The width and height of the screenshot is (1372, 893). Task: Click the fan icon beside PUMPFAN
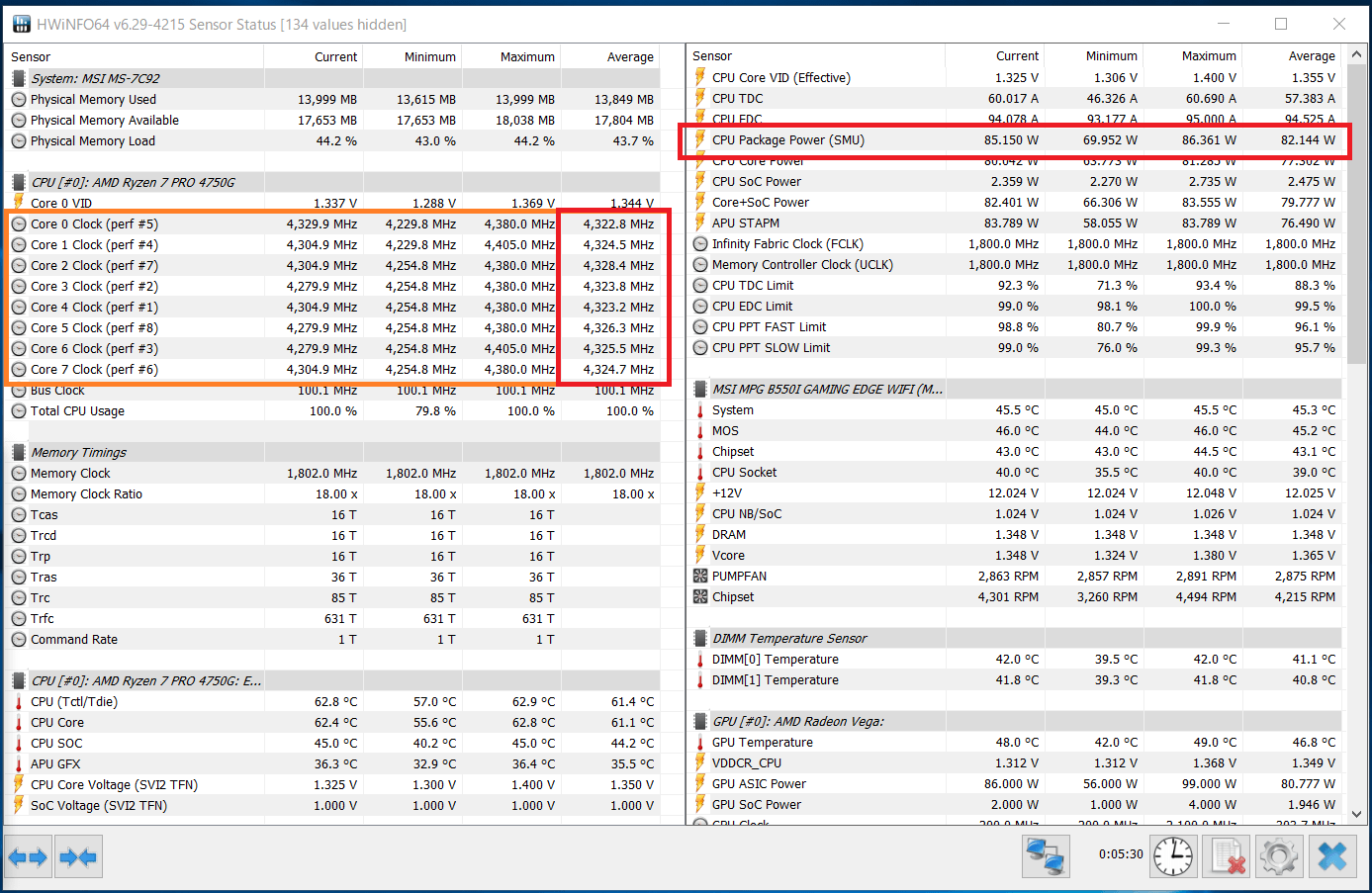(700, 576)
